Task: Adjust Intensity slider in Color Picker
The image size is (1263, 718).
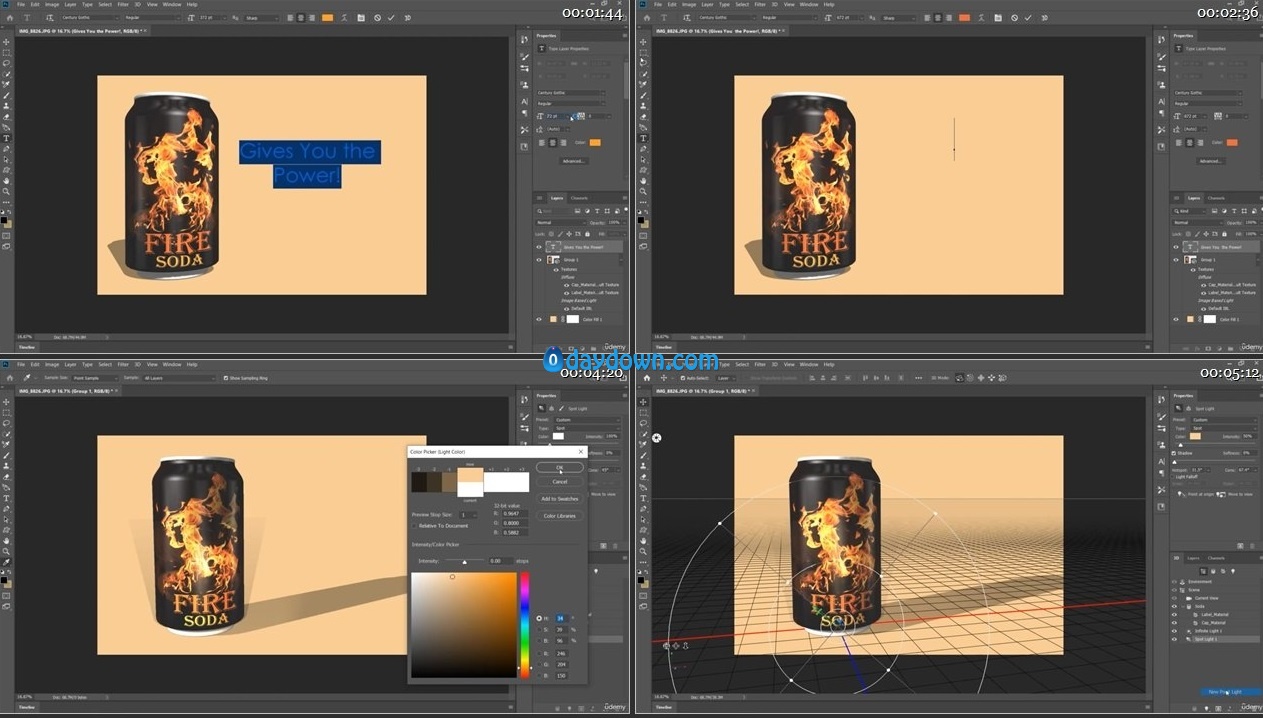Action: (x=464, y=562)
